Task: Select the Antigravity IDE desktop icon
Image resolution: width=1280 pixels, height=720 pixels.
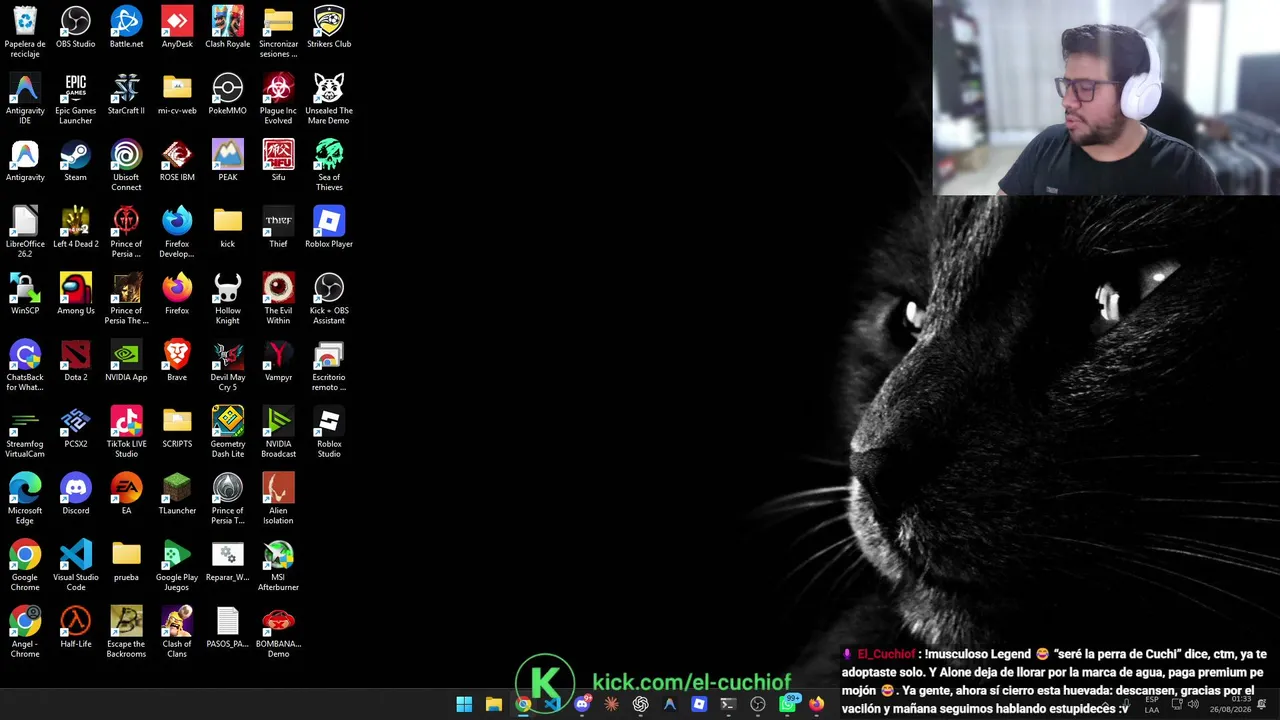Action: [x=25, y=99]
